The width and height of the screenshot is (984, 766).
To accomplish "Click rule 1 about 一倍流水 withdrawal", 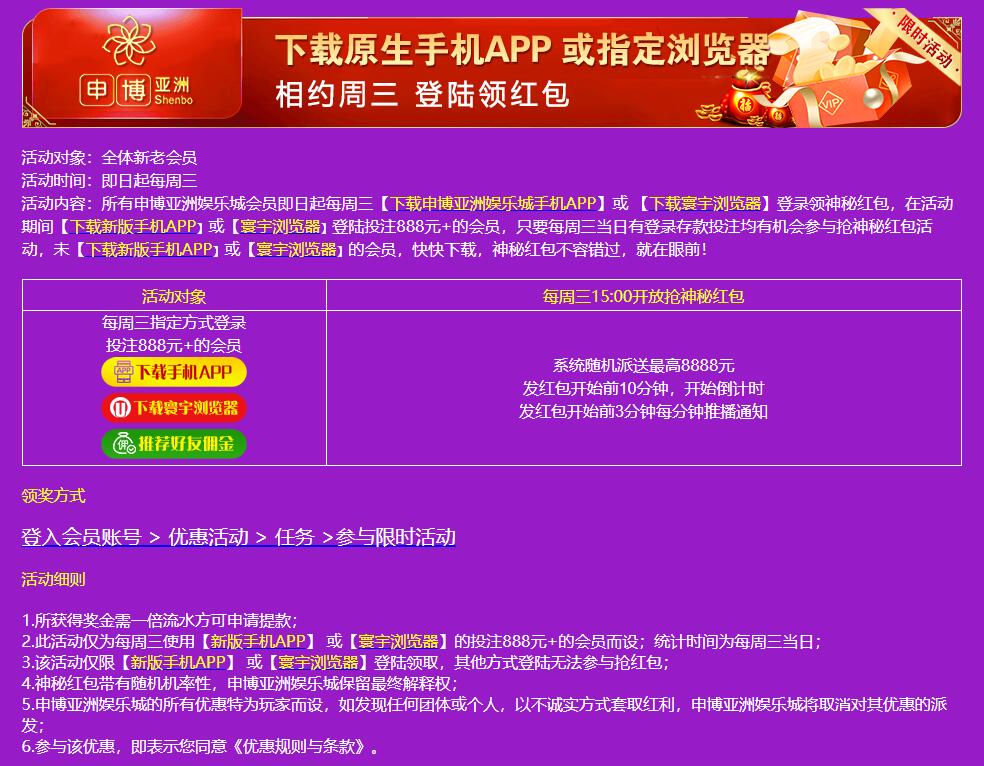I will (x=159, y=621).
